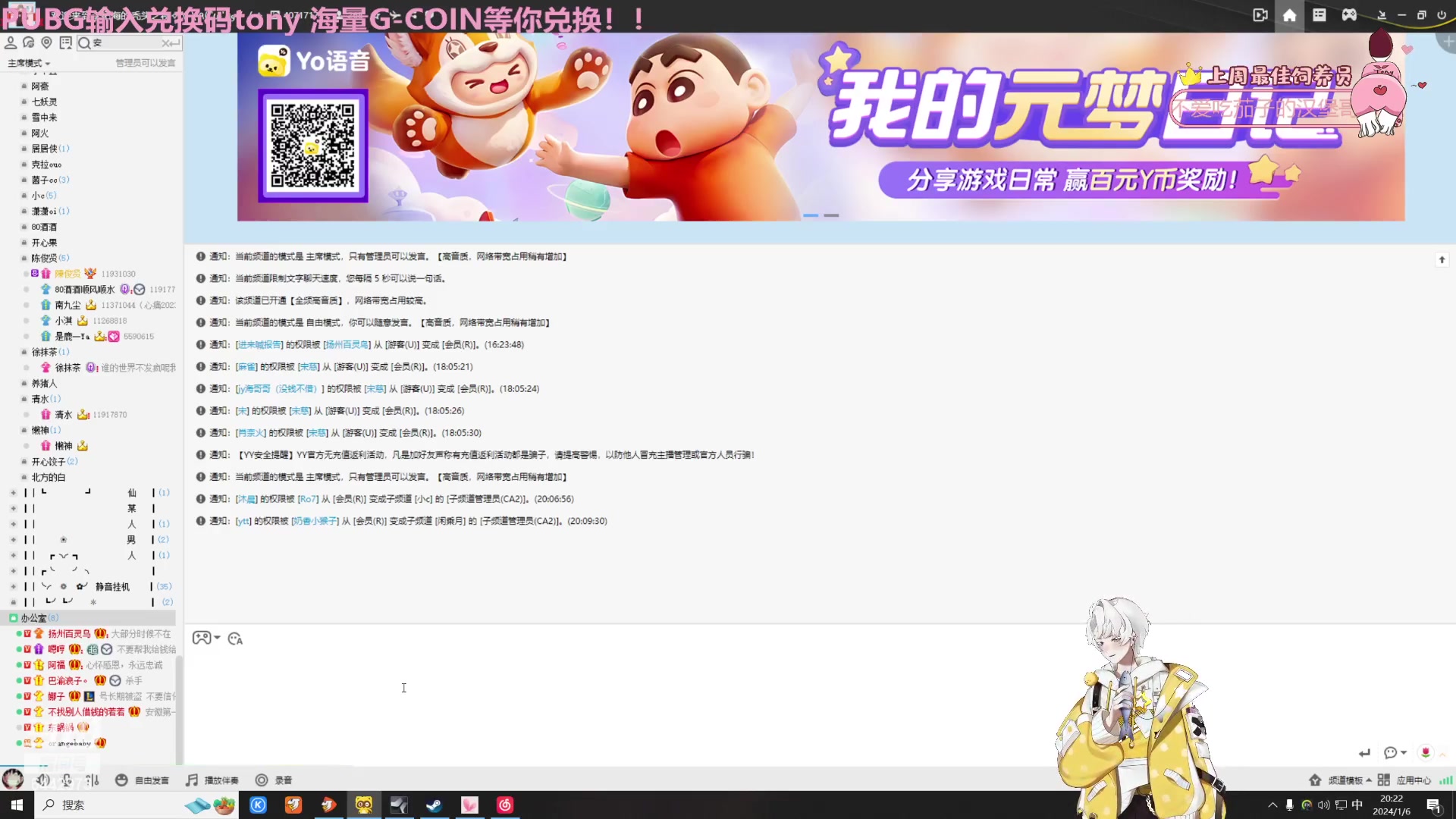Toggle the speaker volume icon
This screenshot has height=819, width=1456.
click(x=43, y=780)
